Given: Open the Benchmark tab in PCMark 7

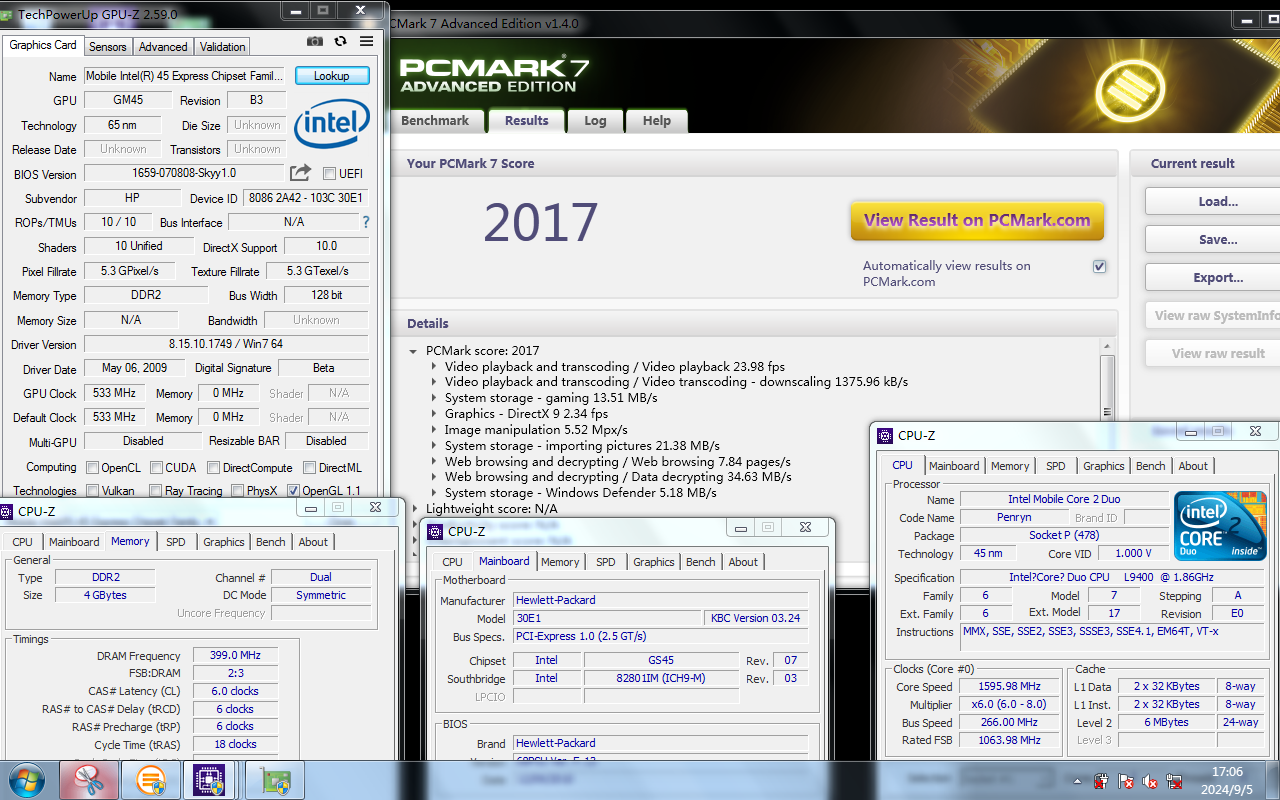Looking at the screenshot, I should 435,121.
